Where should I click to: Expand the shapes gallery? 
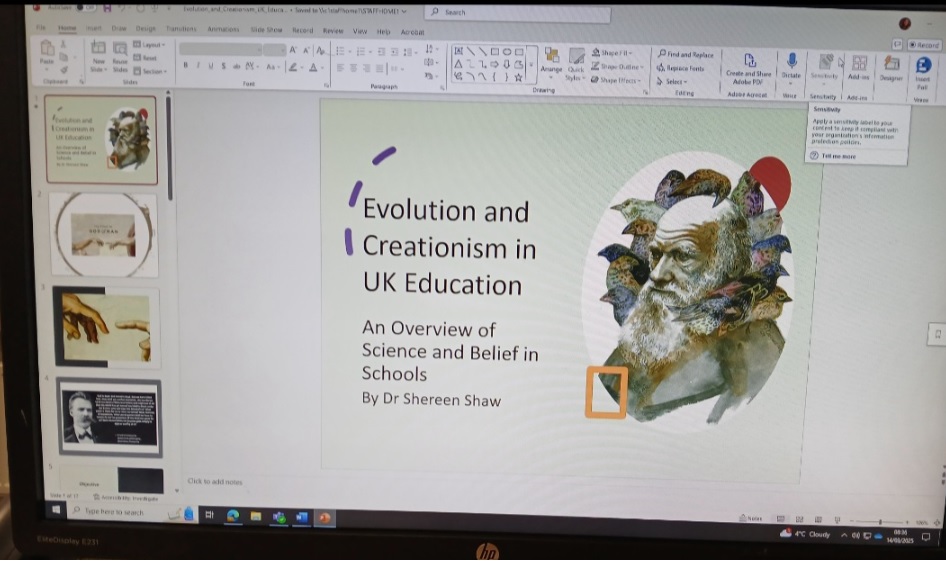pyautogui.click(x=532, y=64)
